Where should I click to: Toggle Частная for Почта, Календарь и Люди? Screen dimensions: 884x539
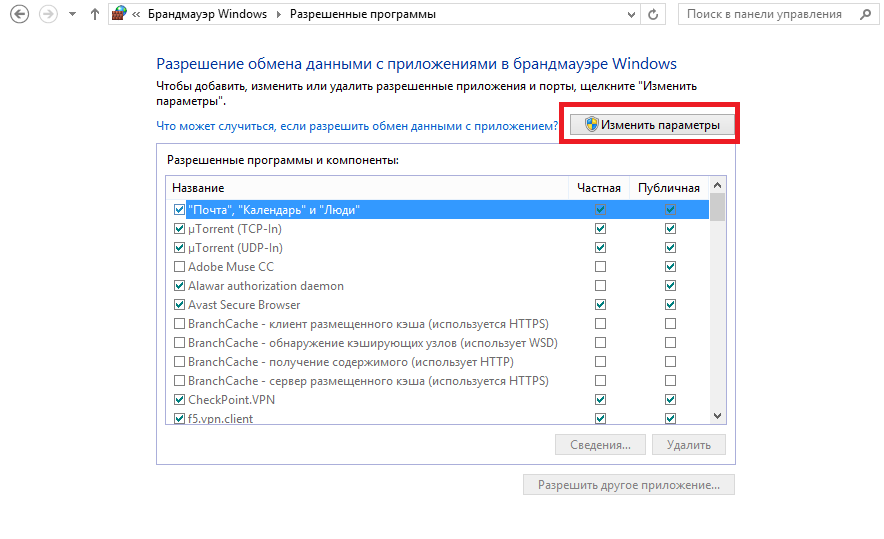tap(600, 210)
